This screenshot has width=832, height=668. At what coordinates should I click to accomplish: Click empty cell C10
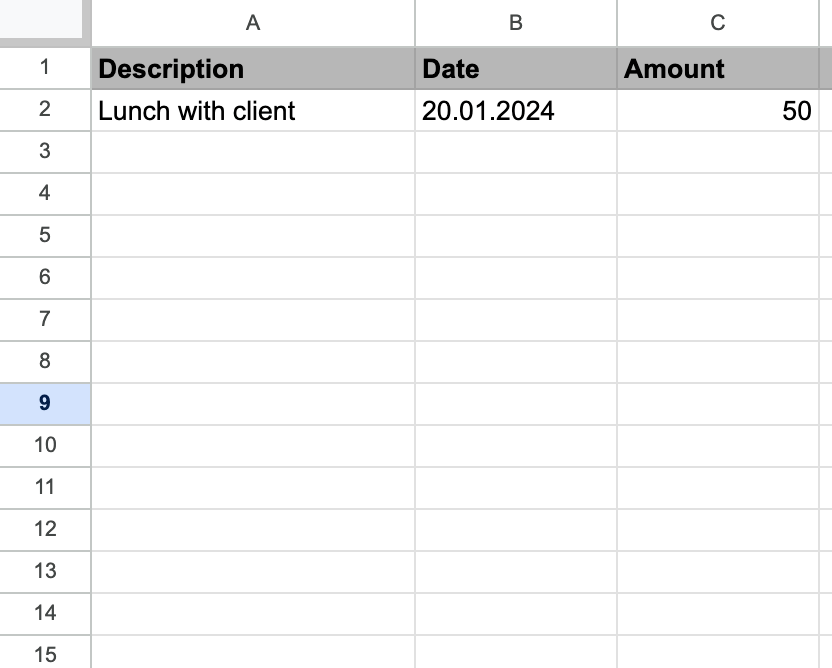[718, 446]
